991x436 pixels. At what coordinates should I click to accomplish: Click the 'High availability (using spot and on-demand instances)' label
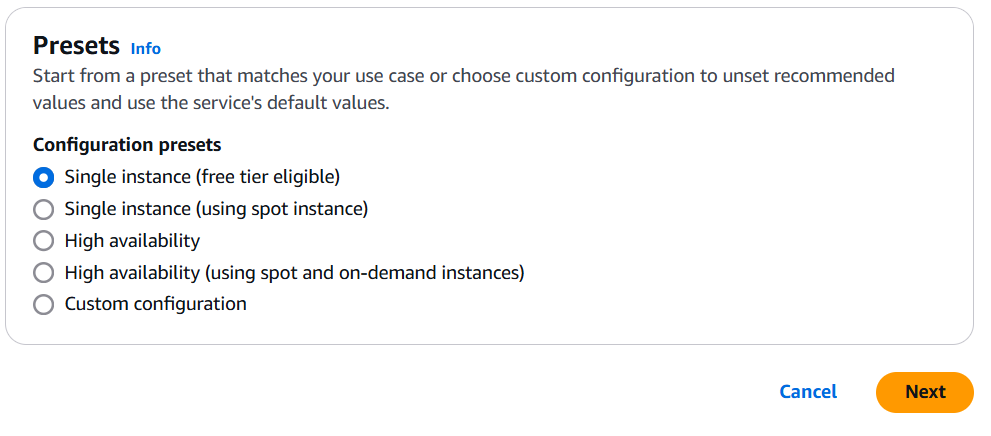click(x=294, y=272)
